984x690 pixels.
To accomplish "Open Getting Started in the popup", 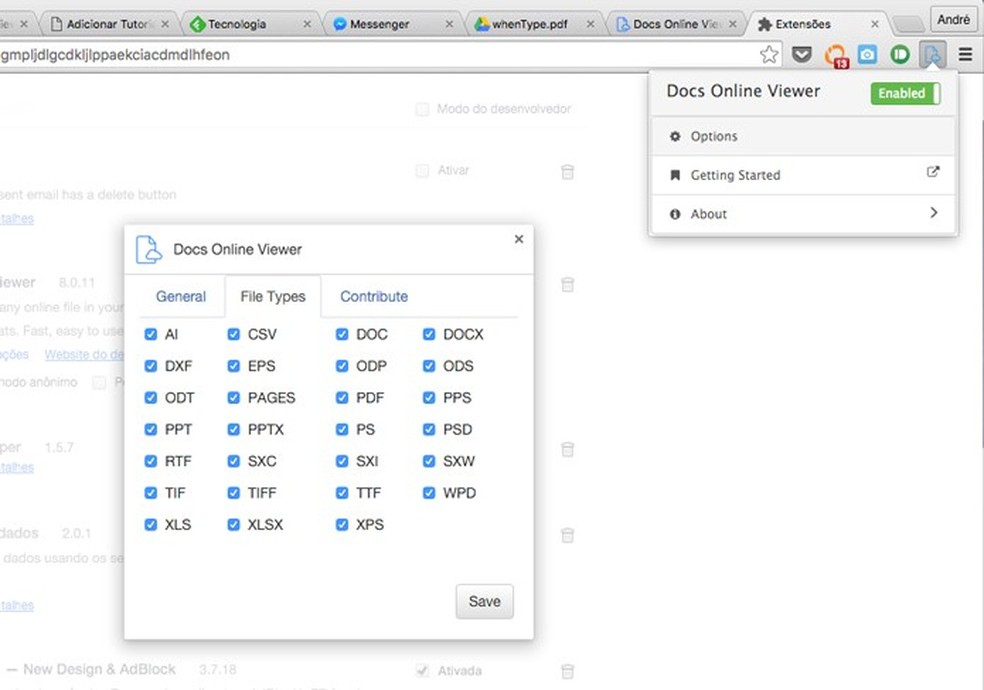I will point(803,175).
